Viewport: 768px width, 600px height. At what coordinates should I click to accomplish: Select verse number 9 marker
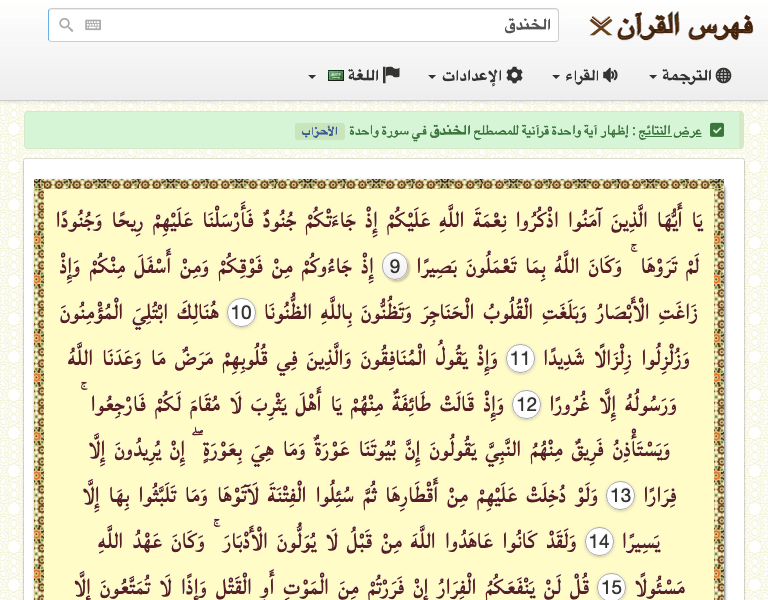[x=395, y=267]
